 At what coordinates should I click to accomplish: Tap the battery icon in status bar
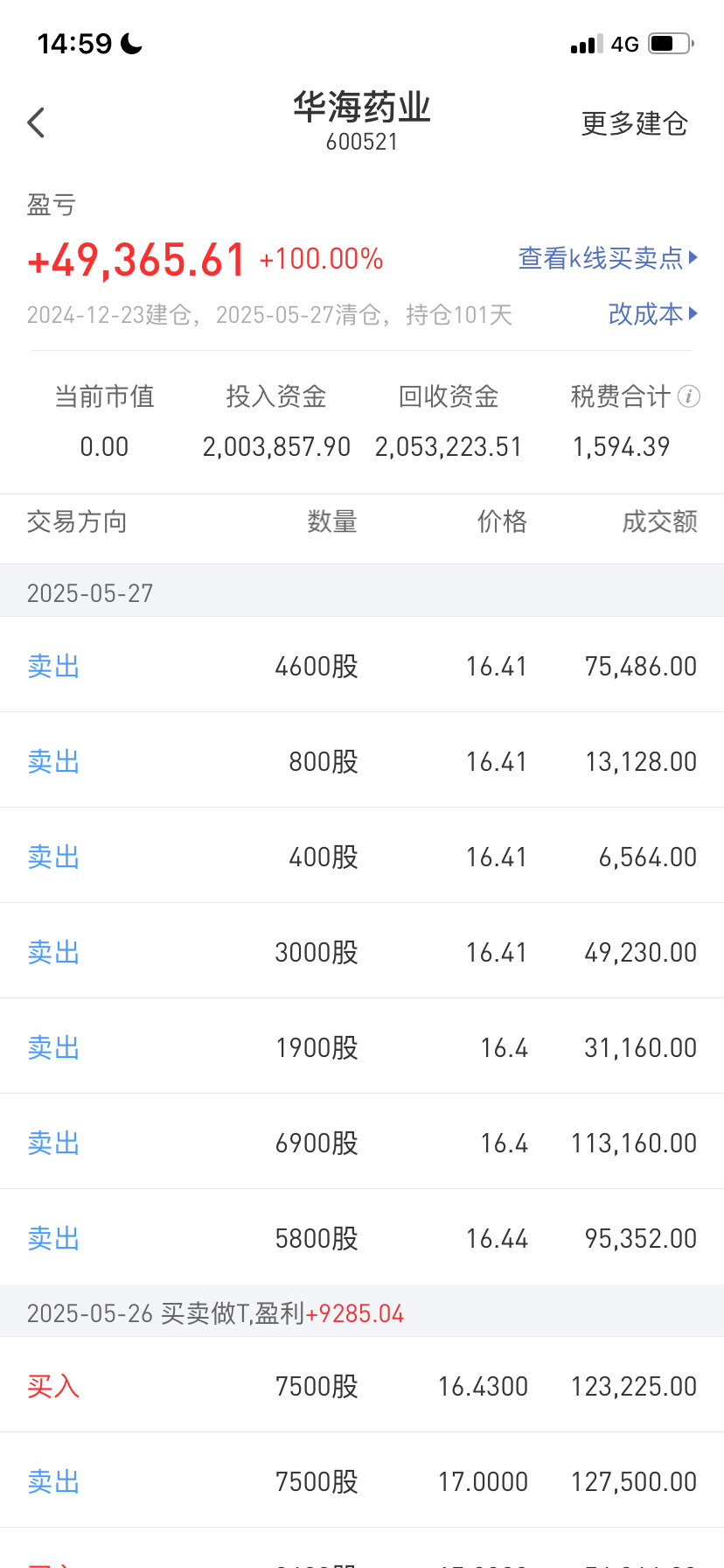pyautogui.click(x=671, y=43)
